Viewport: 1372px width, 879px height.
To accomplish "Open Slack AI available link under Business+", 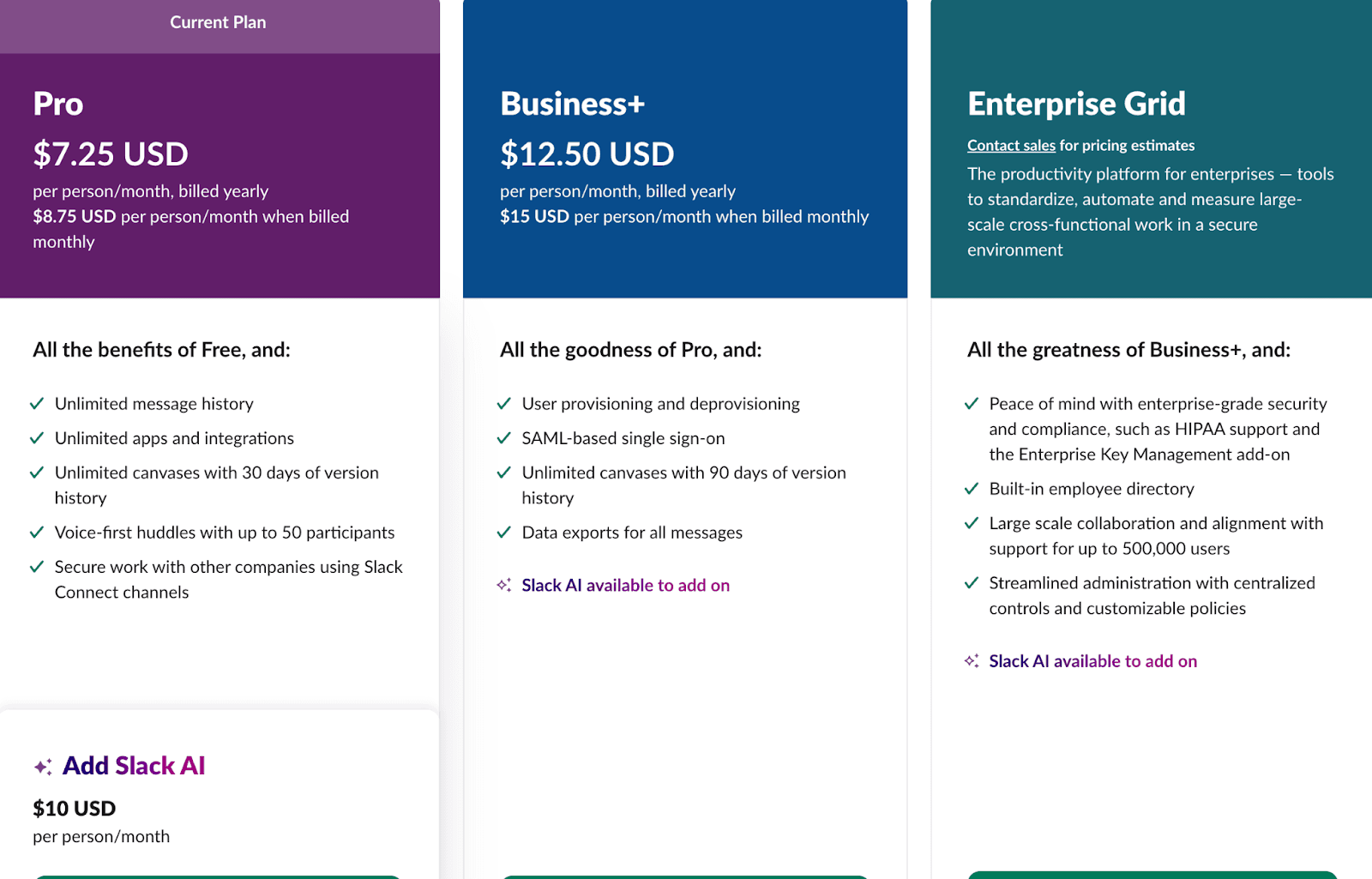I will 626,585.
